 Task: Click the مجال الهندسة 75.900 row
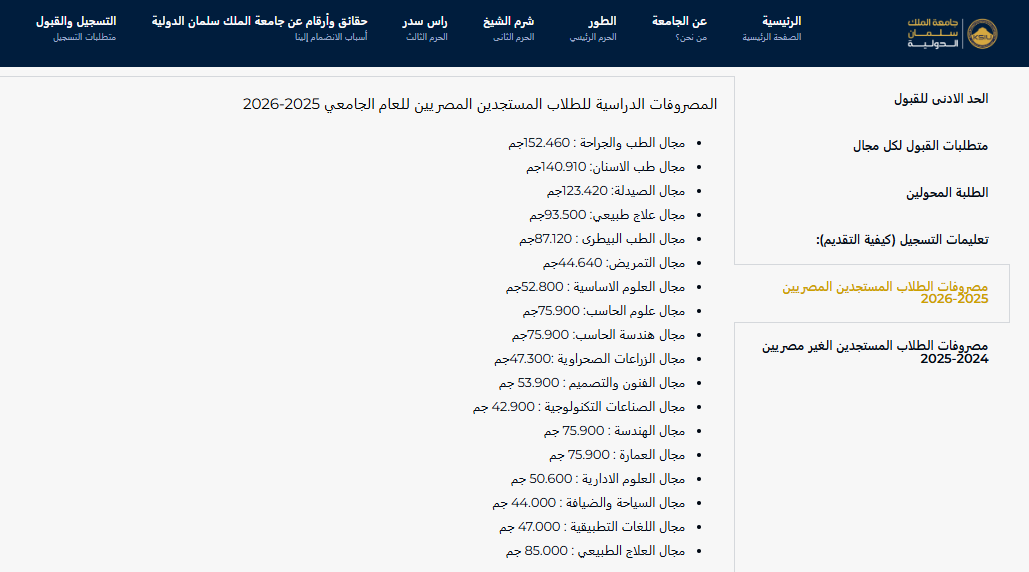614,431
